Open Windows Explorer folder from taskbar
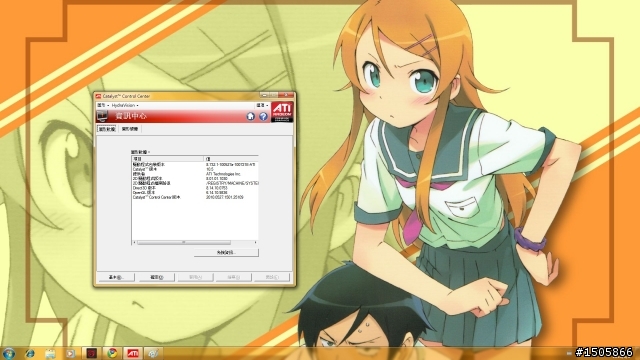Viewport: 640px width, 360px height. point(50,353)
